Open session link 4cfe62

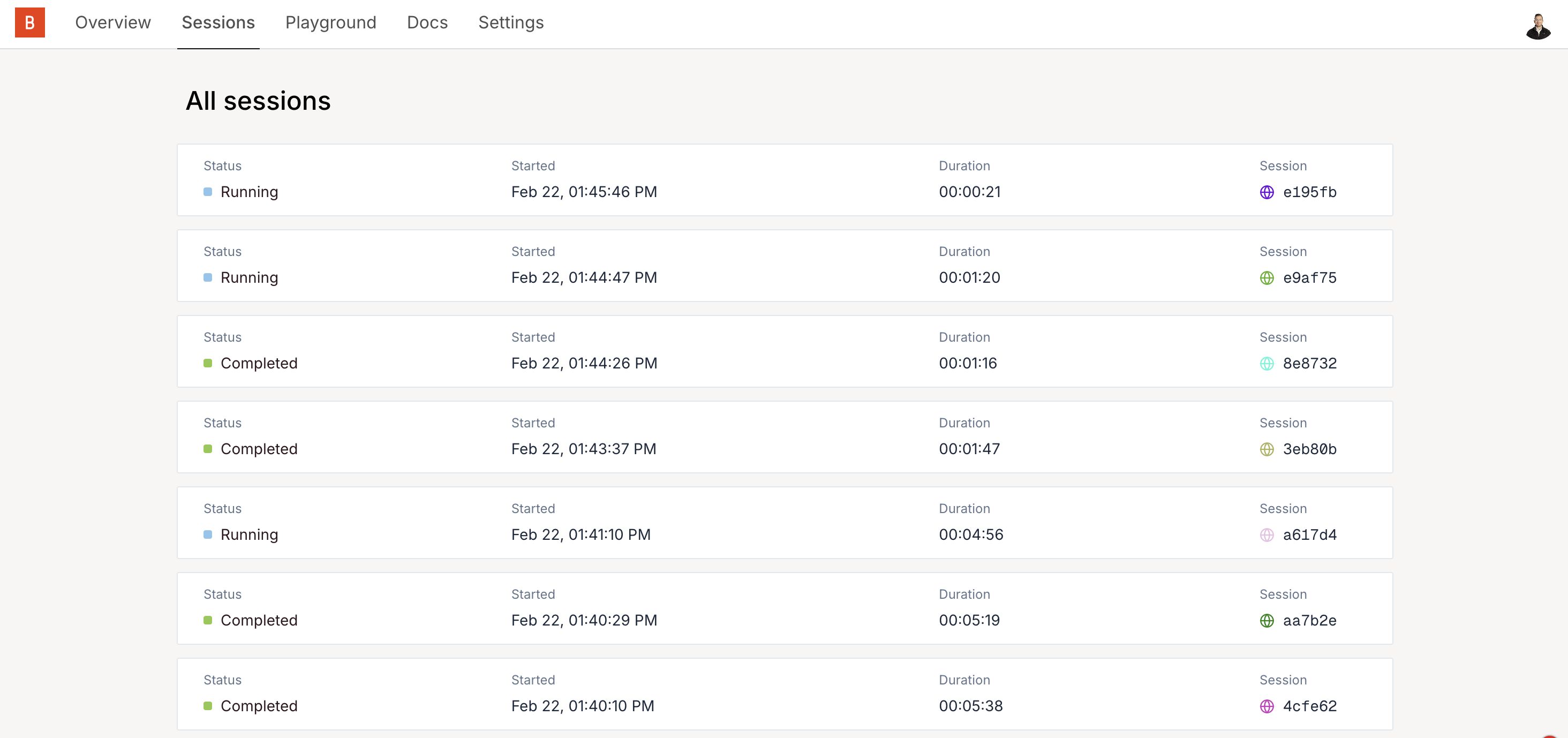pyautogui.click(x=1309, y=706)
